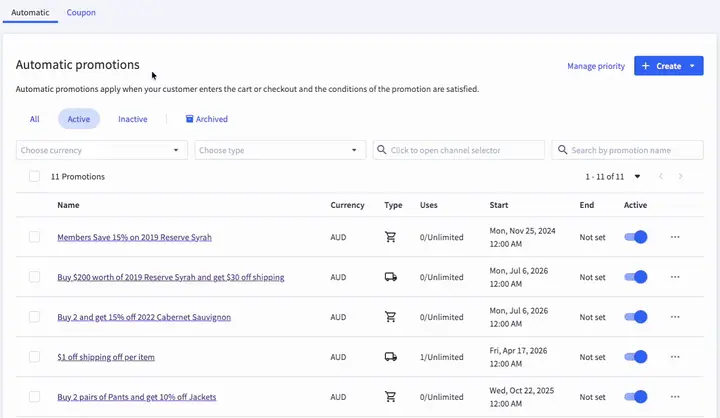Screen dimensions: 720x418
Task: Disable Cabernet Sauvignon promotion active toggle
Action: click(x=636, y=317)
